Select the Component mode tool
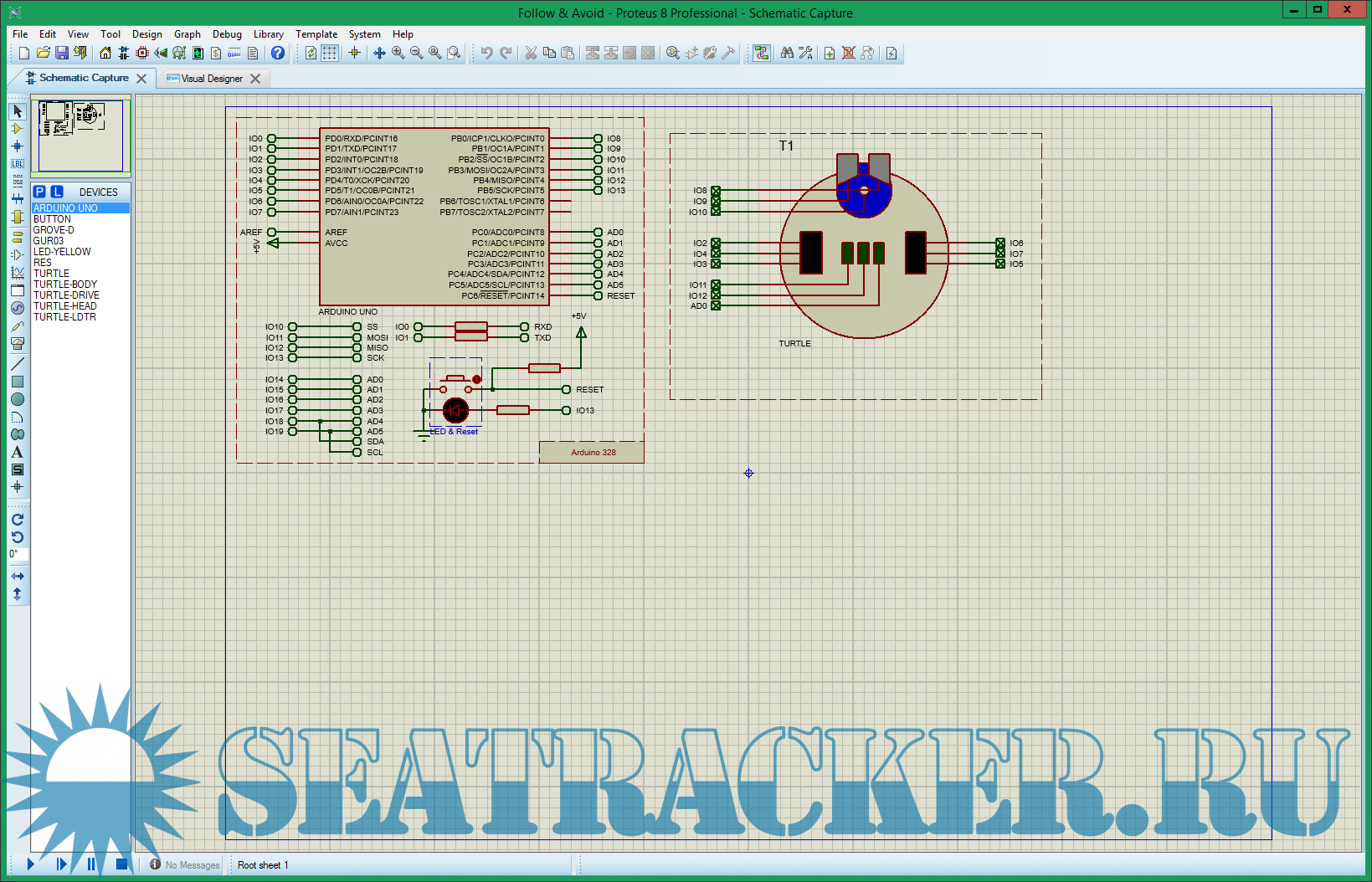Image resolution: width=1372 pixels, height=882 pixels. point(17,129)
